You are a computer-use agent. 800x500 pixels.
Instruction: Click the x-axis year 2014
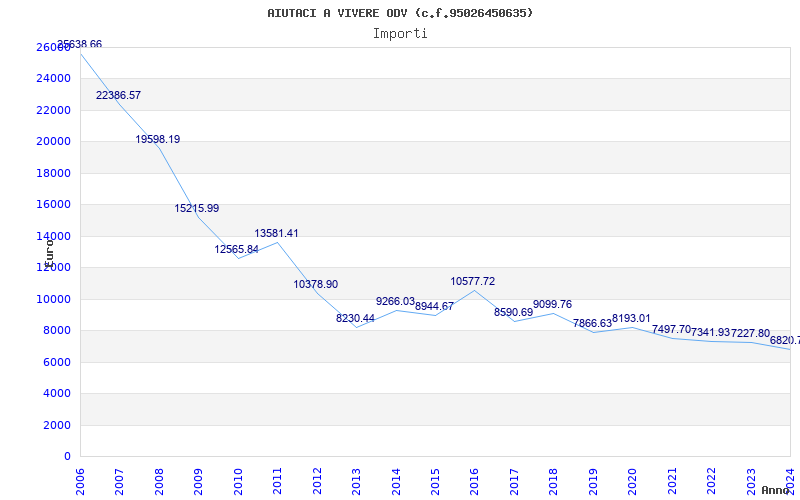pos(395,481)
